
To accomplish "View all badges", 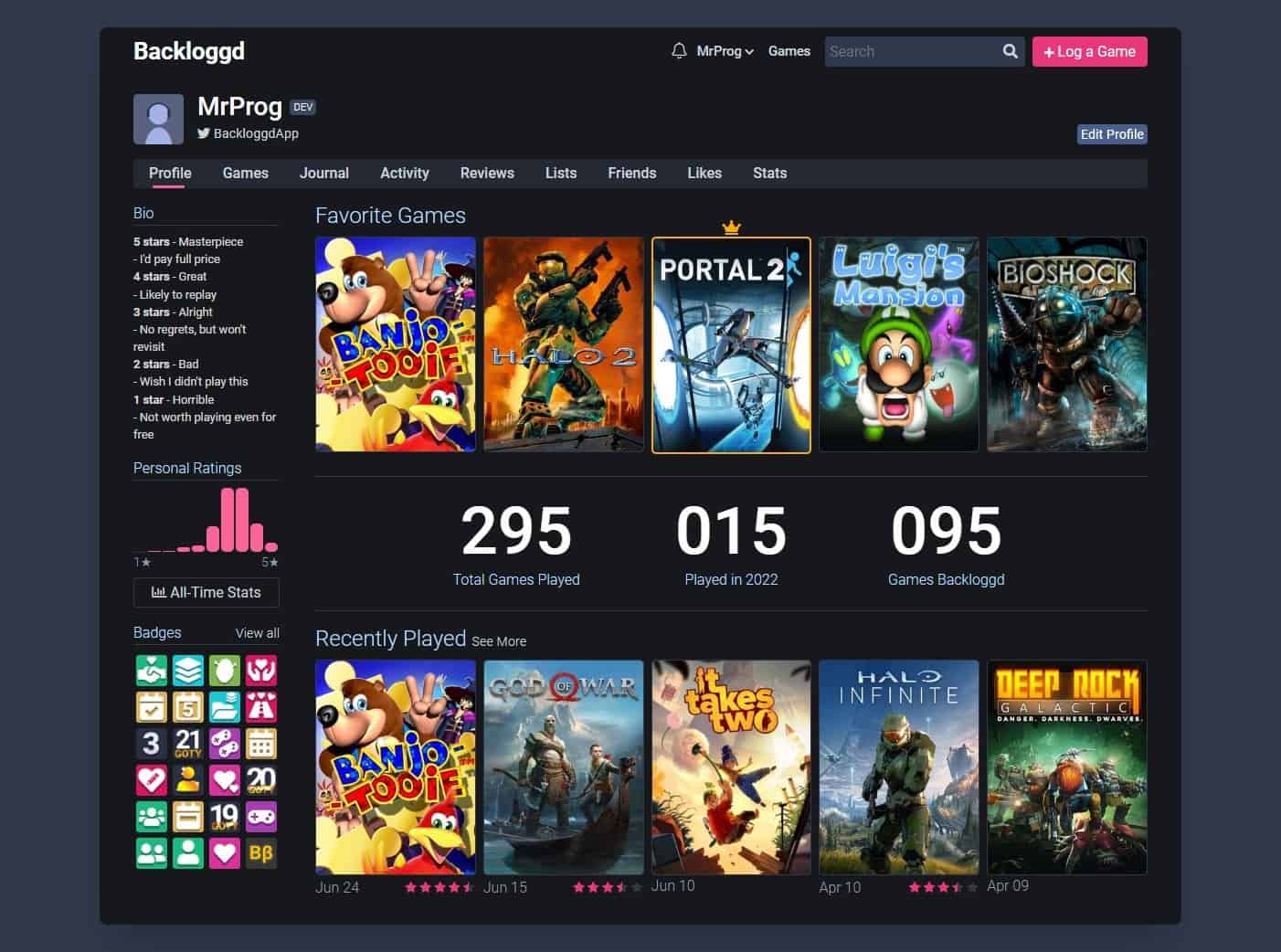I will [x=257, y=632].
